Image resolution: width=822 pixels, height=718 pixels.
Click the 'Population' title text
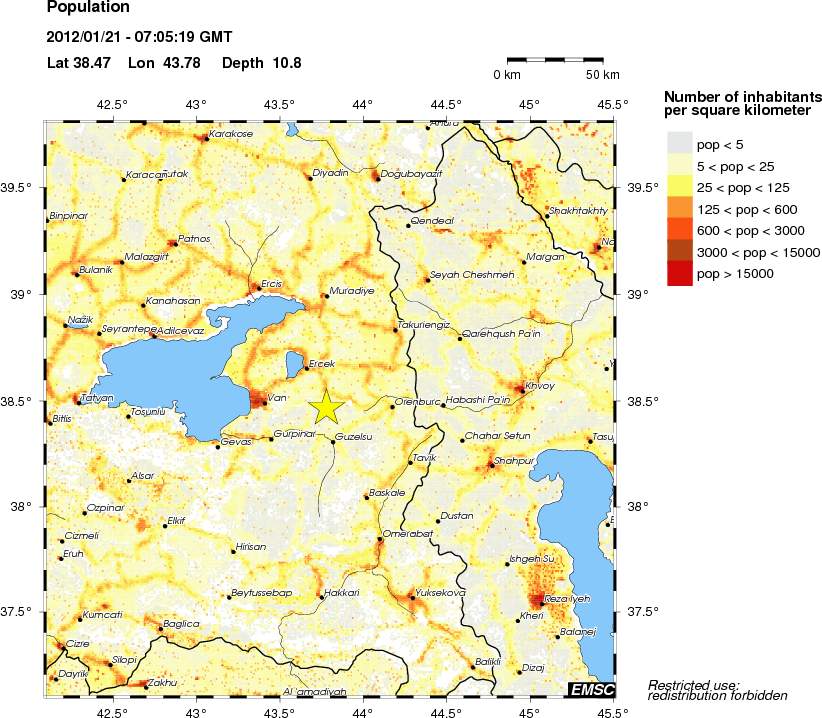(x=88, y=7)
